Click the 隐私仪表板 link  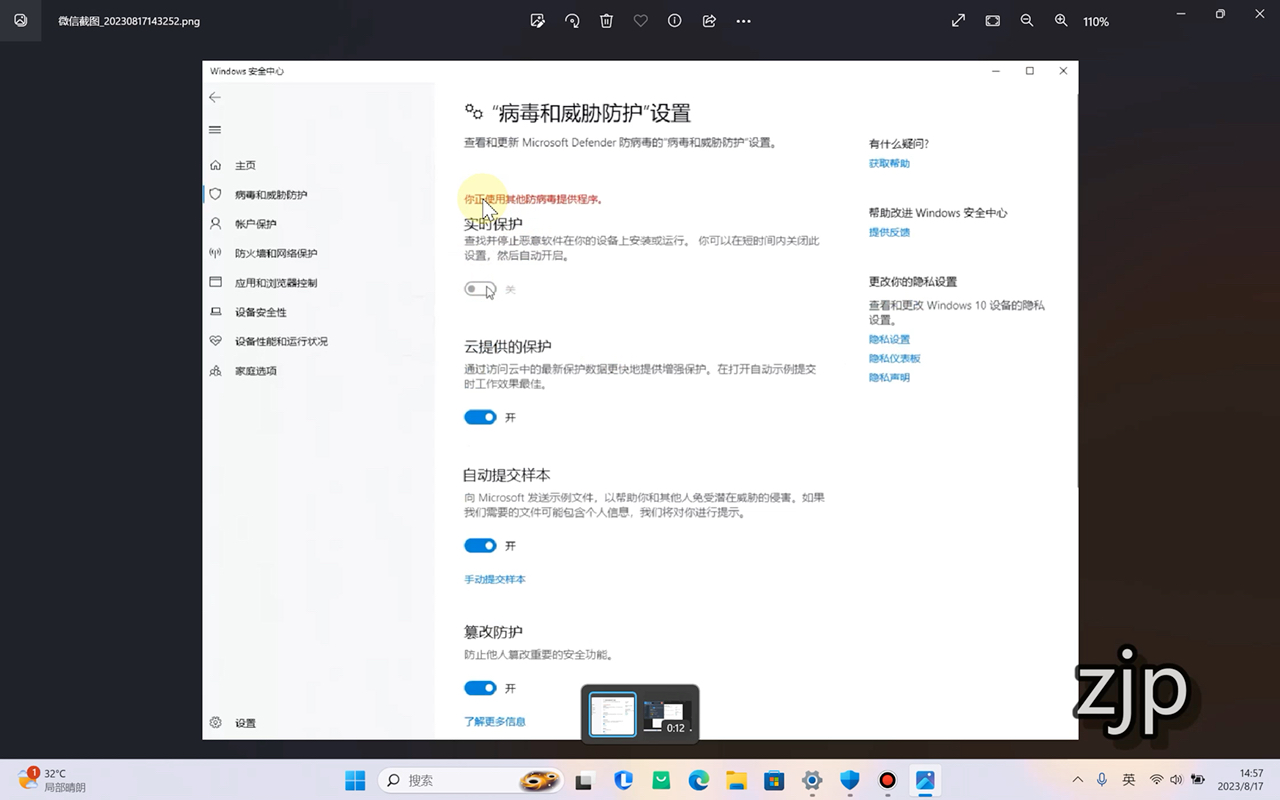coord(894,358)
